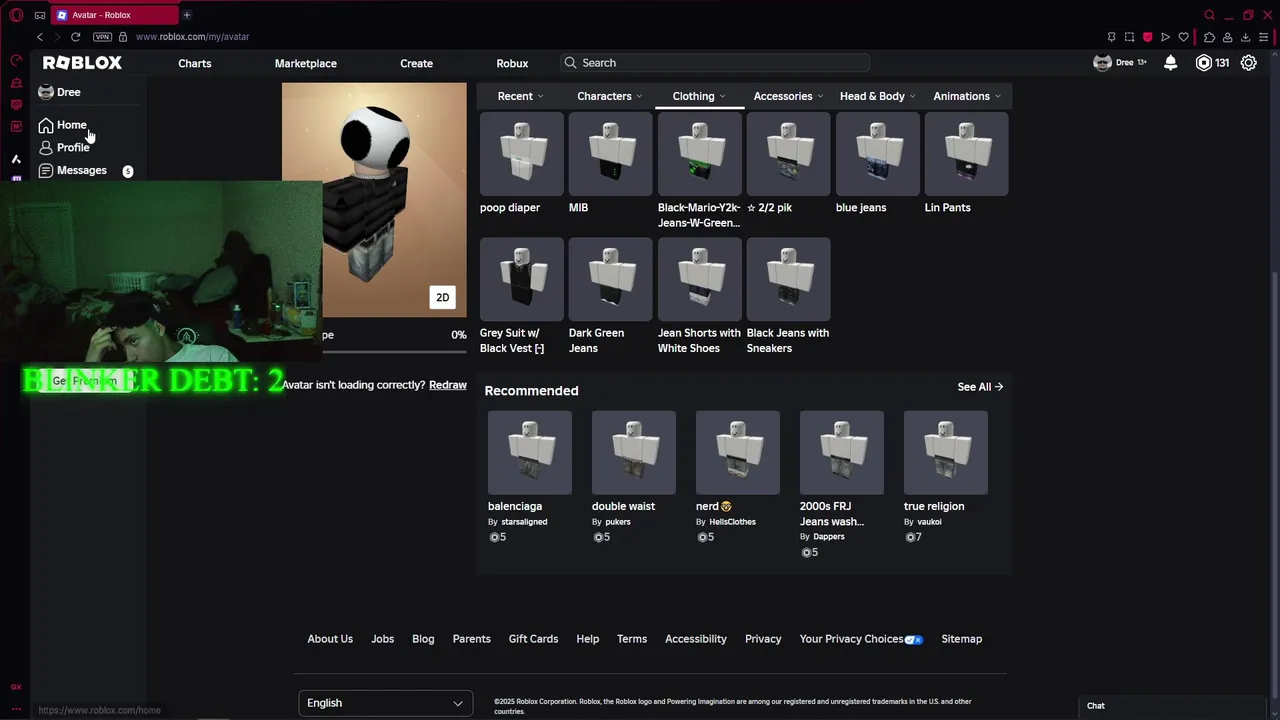Expand the Characters dropdown

tap(610, 96)
